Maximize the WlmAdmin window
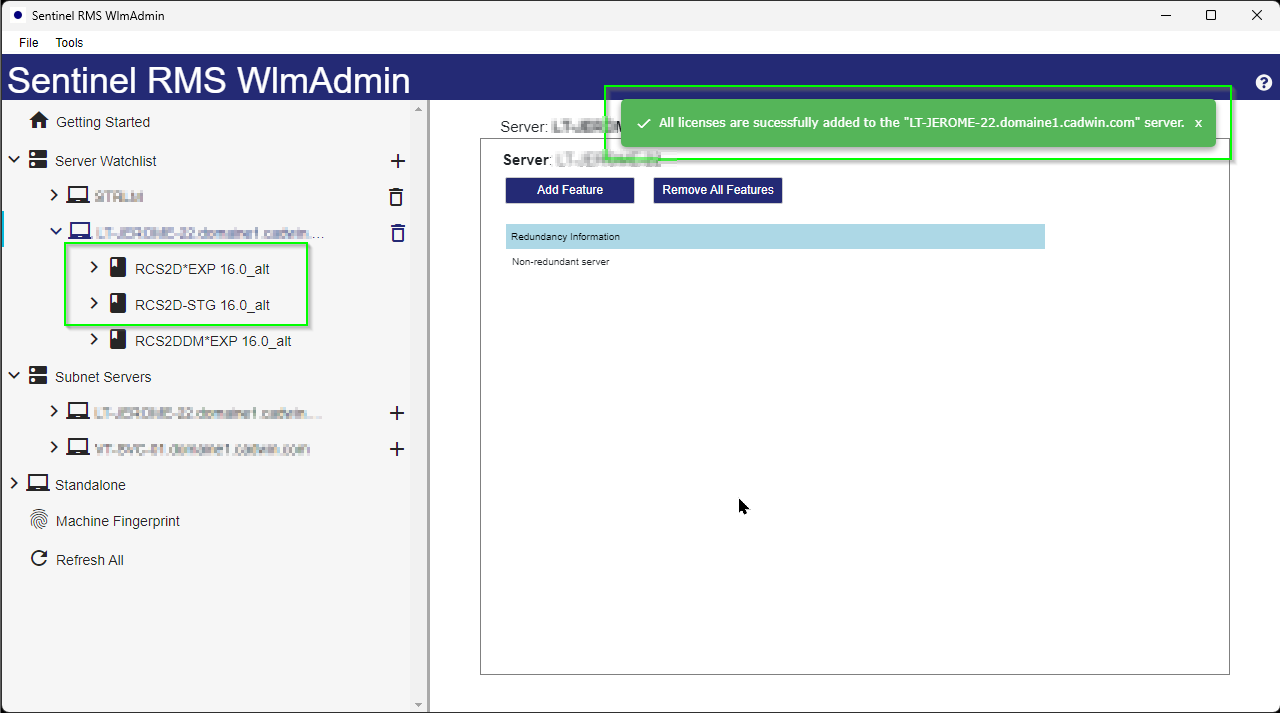 pyautogui.click(x=1211, y=15)
